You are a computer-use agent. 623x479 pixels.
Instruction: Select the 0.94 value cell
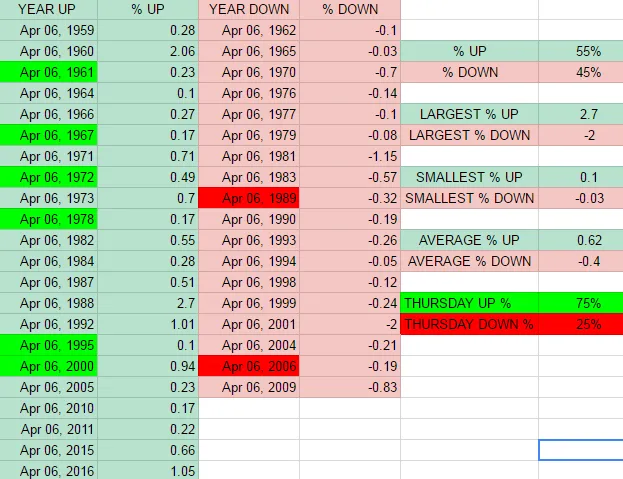(148, 366)
